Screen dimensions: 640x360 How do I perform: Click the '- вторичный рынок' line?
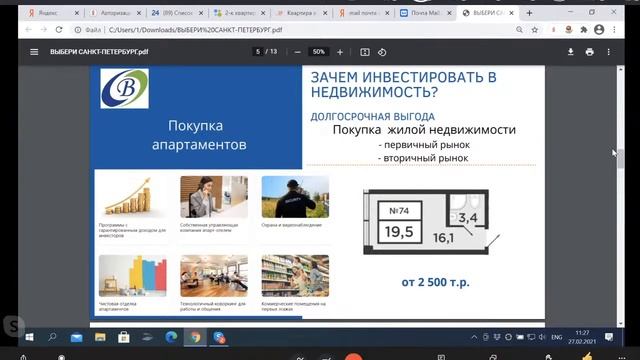pos(423,158)
